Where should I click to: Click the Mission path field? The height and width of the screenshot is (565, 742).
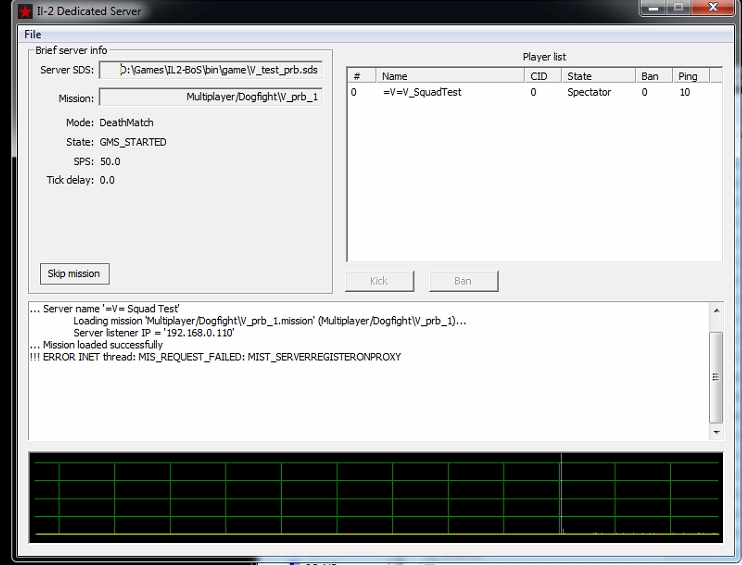[x=211, y=97]
